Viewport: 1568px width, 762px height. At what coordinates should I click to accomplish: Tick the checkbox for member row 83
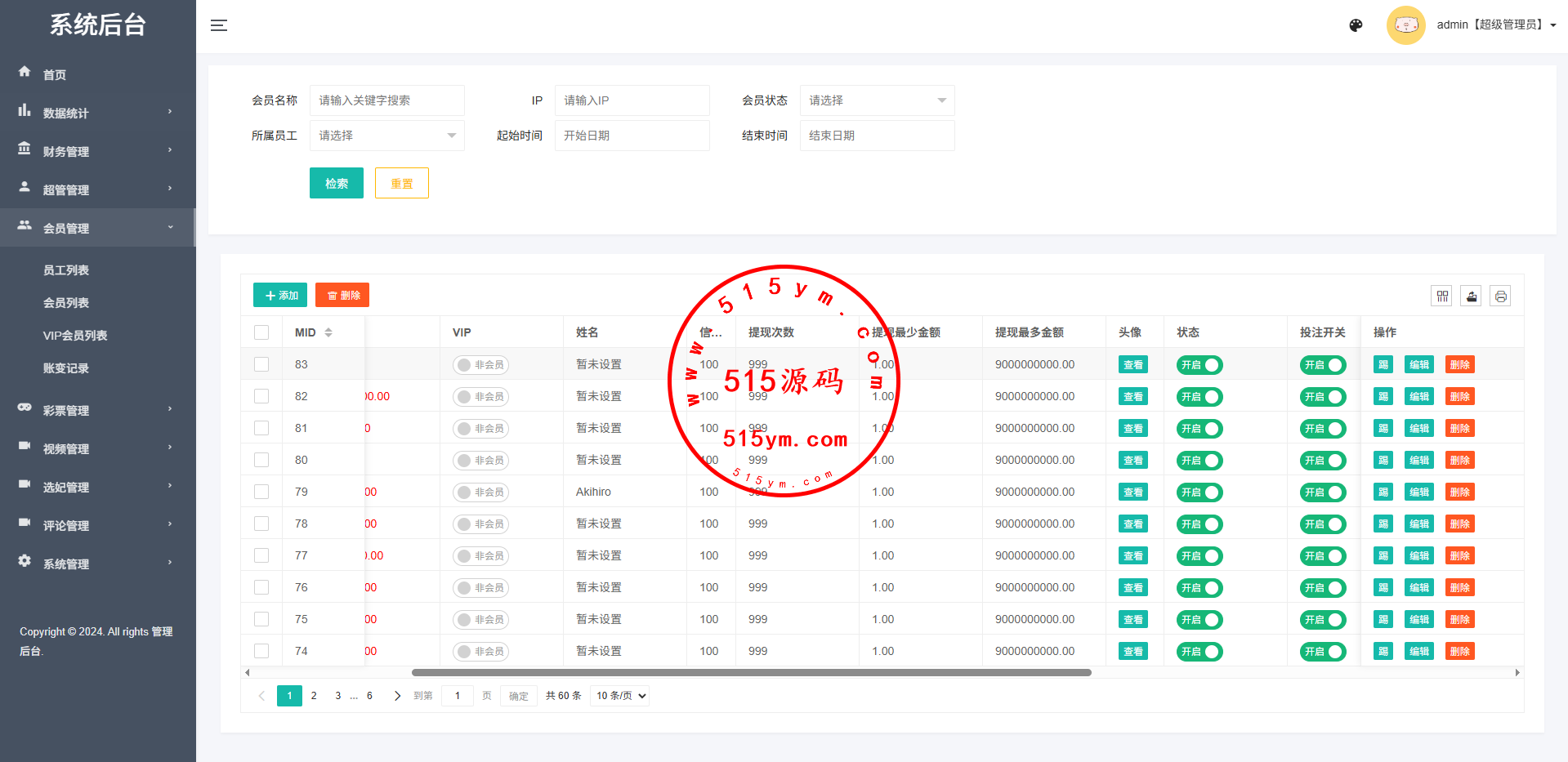click(x=261, y=364)
